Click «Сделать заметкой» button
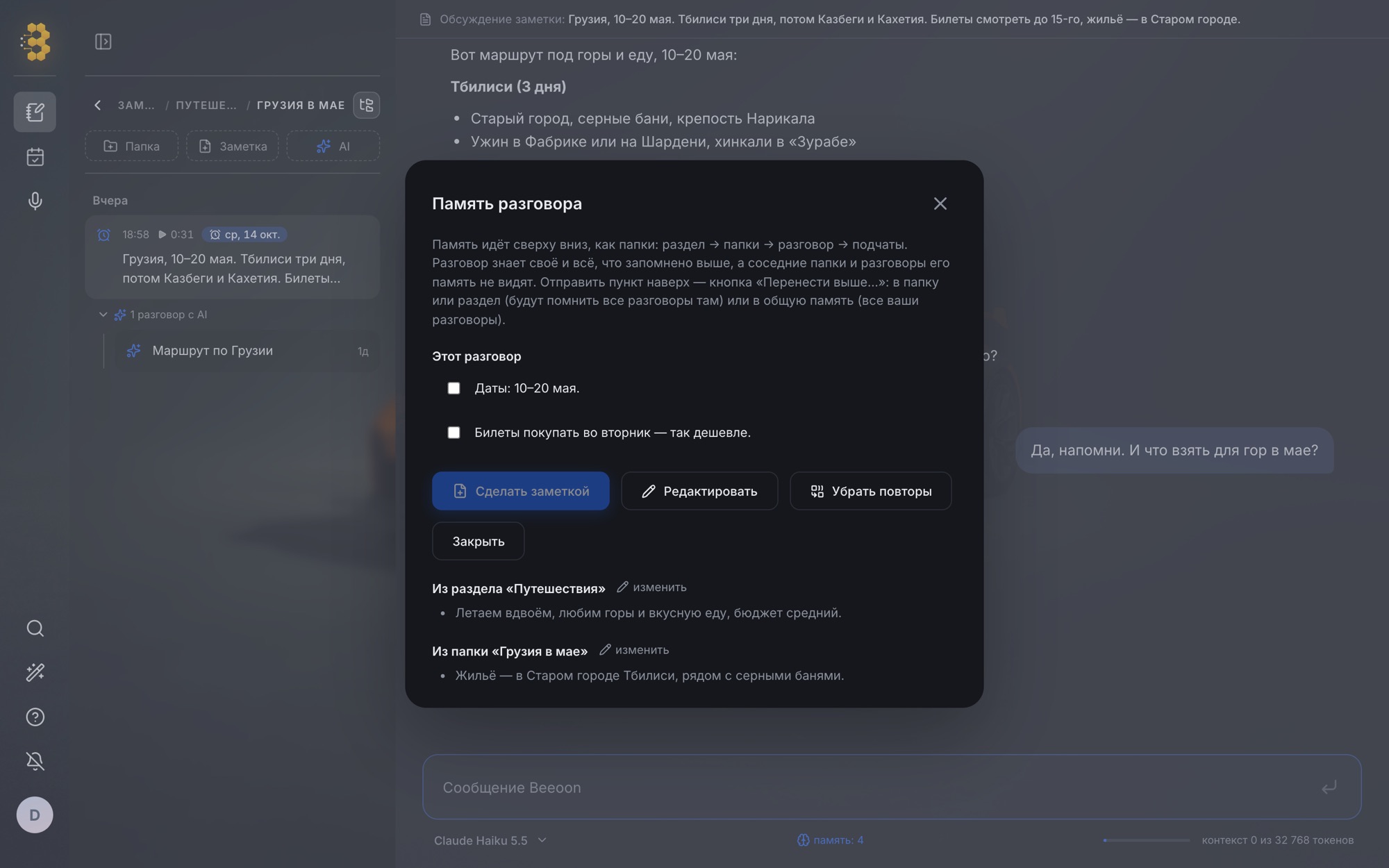The height and width of the screenshot is (868, 1389). [521, 491]
